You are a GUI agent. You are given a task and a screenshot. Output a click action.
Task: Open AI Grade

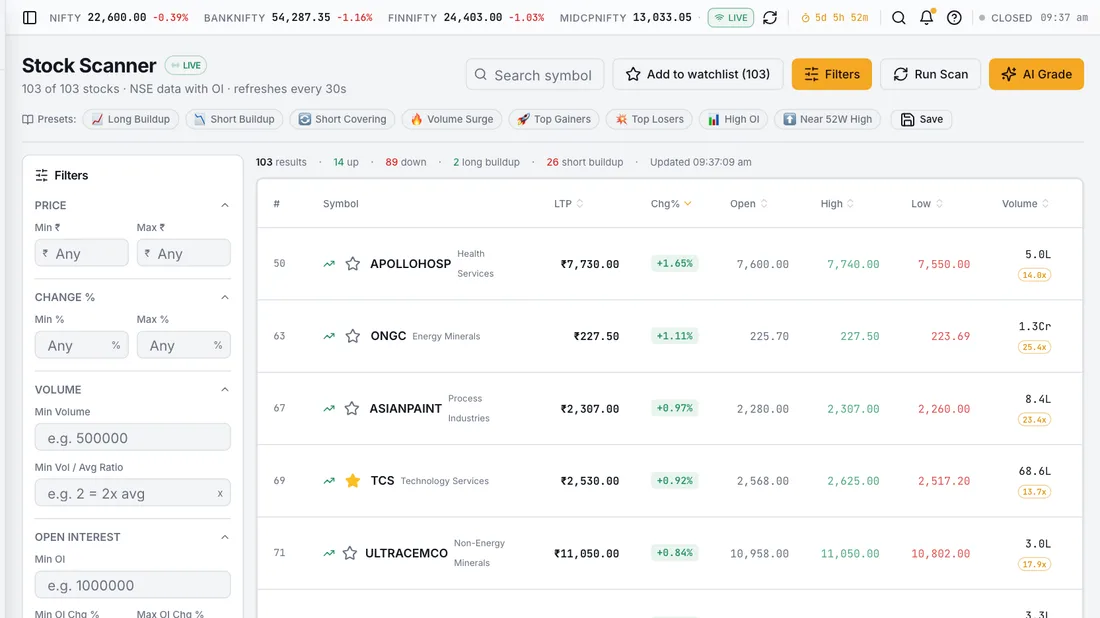pyautogui.click(x=1036, y=74)
